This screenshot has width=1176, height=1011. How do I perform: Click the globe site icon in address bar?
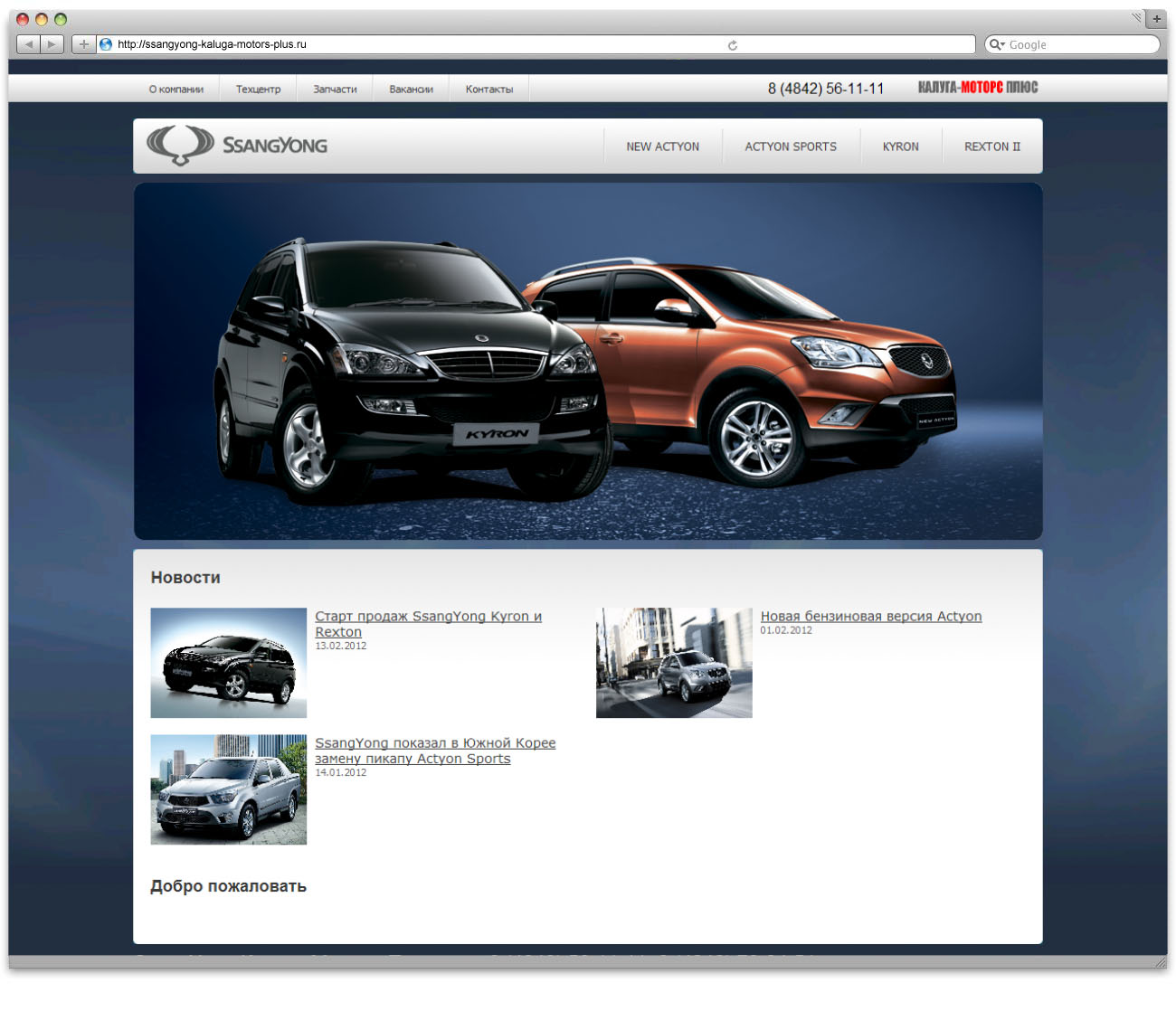pos(106,44)
